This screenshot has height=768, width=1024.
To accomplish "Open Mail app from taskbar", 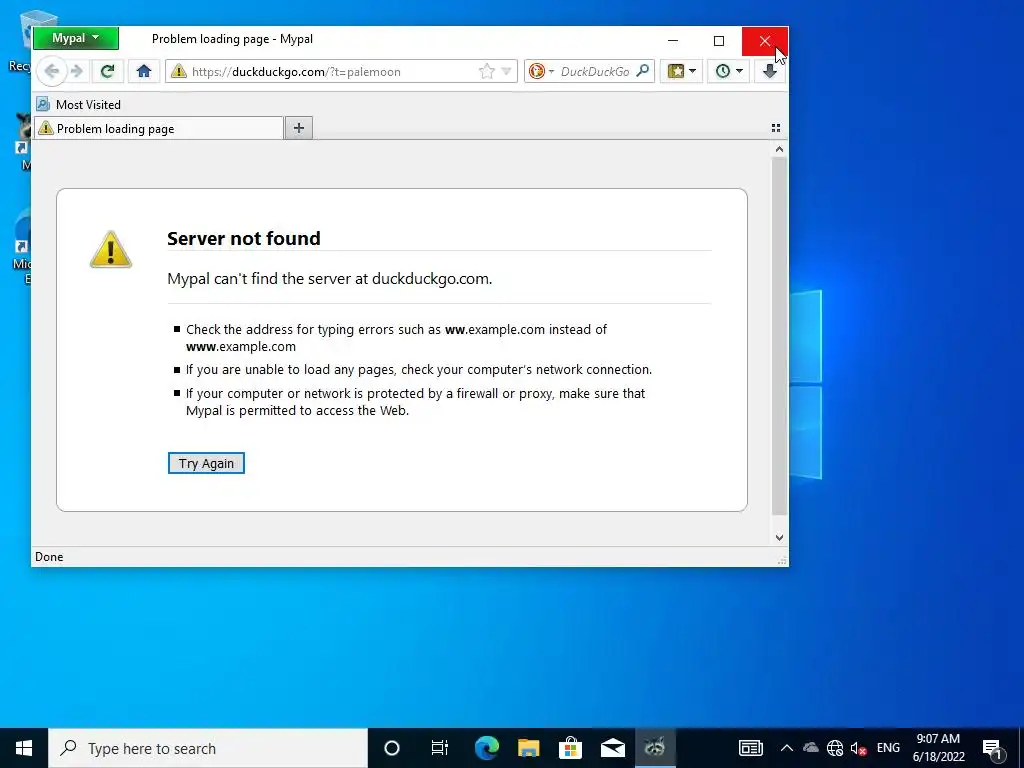I will coord(613,748).
